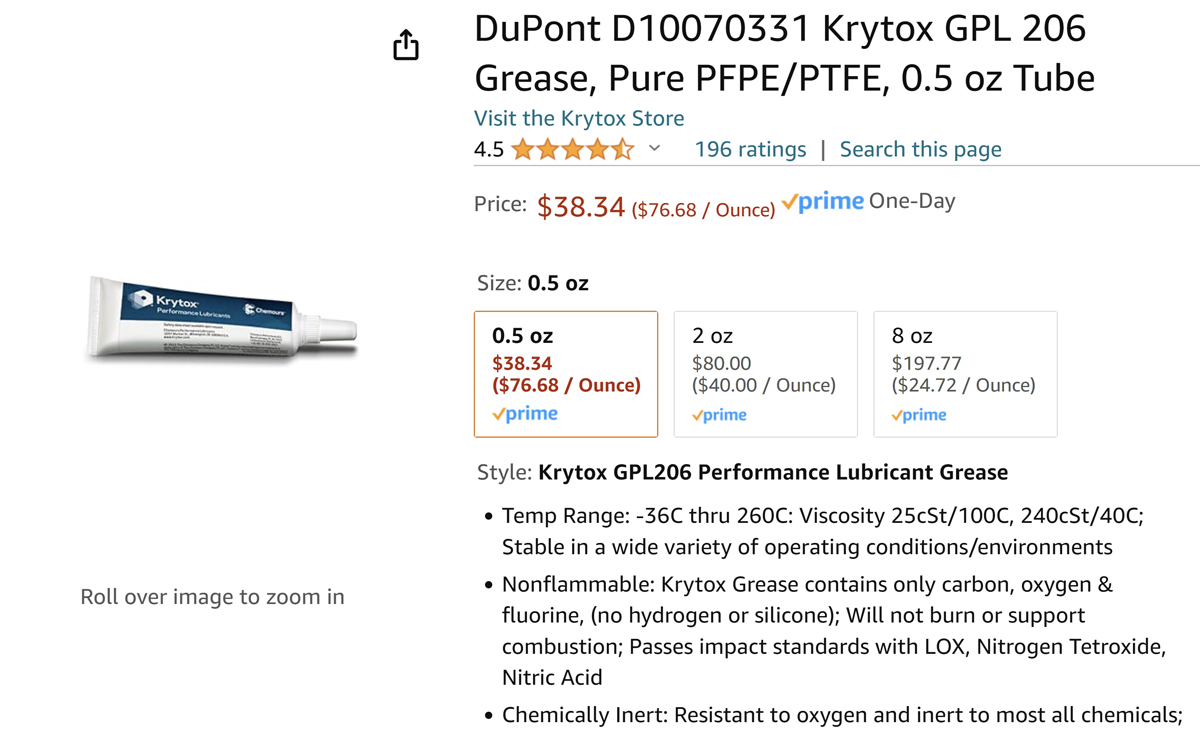
Task: Click the orange star rating icons
Action: [572, 150]
